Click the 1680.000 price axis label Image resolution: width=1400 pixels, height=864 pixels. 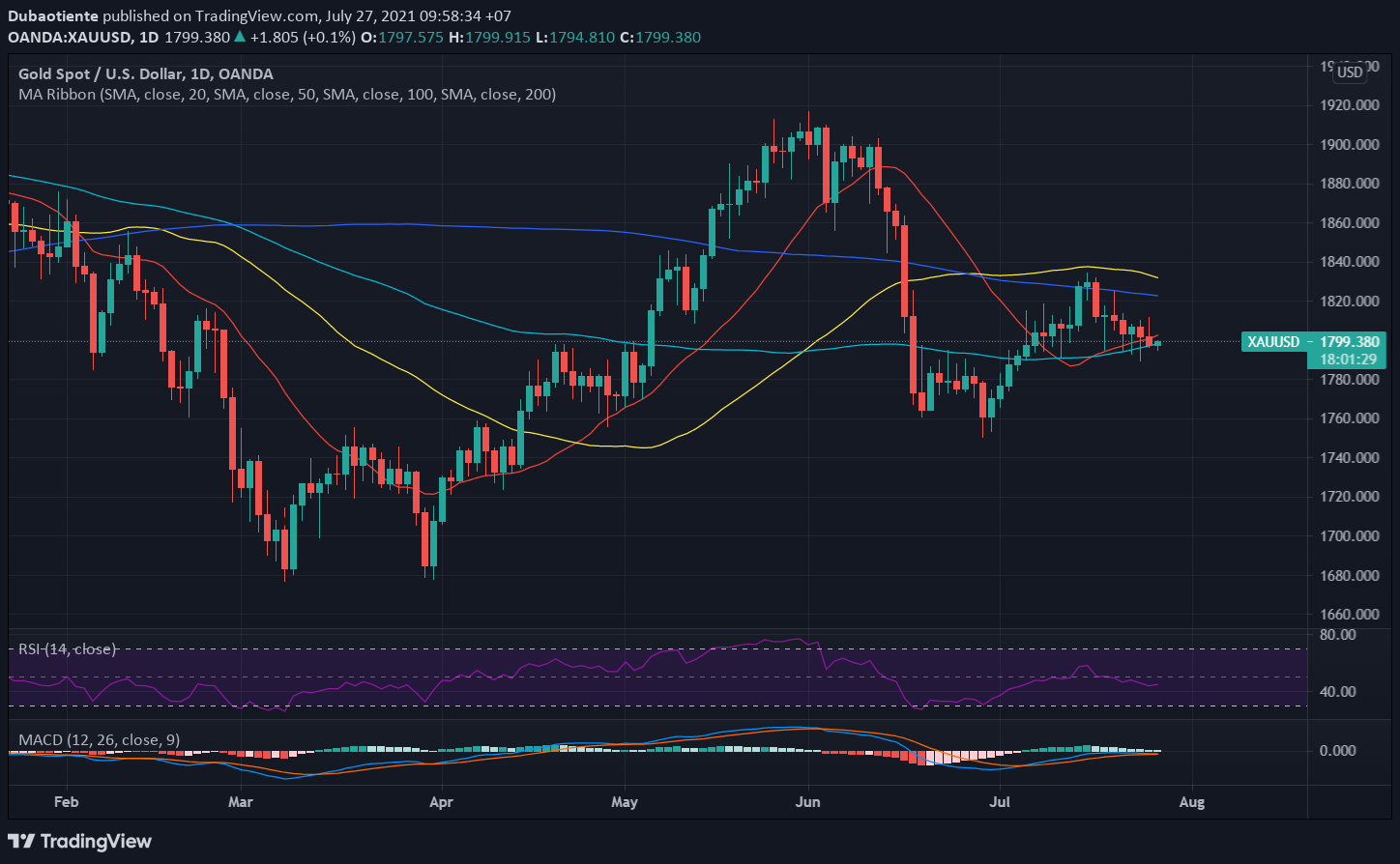1348,576
